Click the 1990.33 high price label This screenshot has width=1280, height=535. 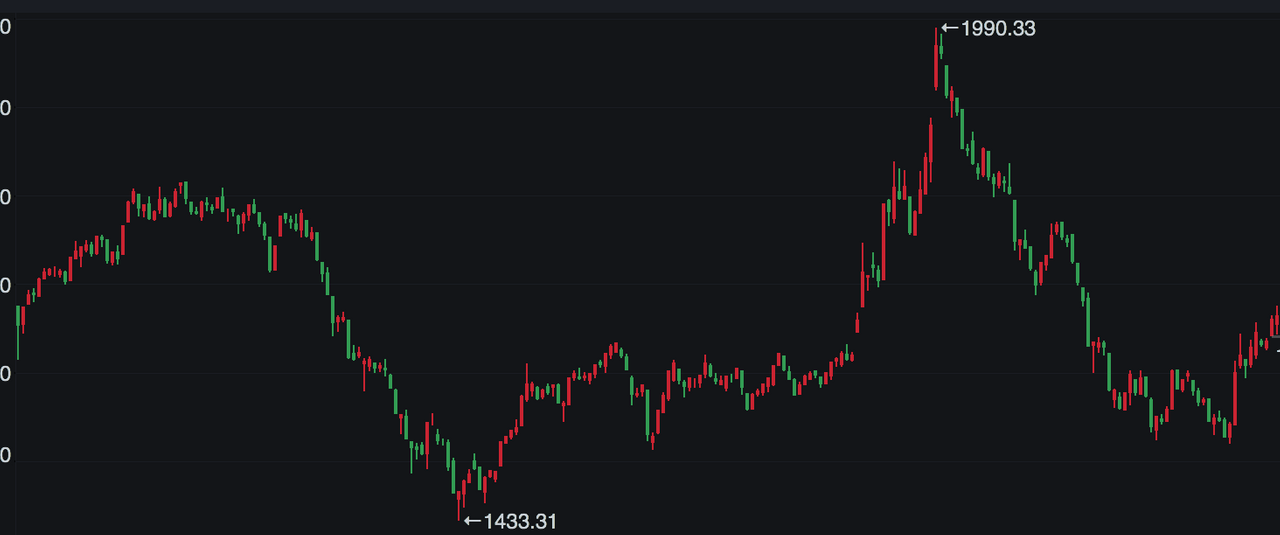[998, 29]
